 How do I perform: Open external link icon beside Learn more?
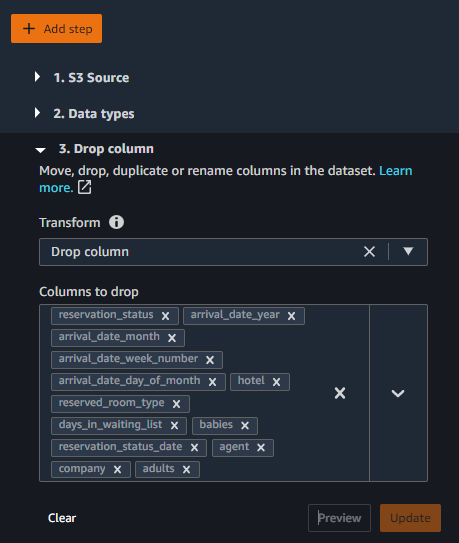point(84,187)
